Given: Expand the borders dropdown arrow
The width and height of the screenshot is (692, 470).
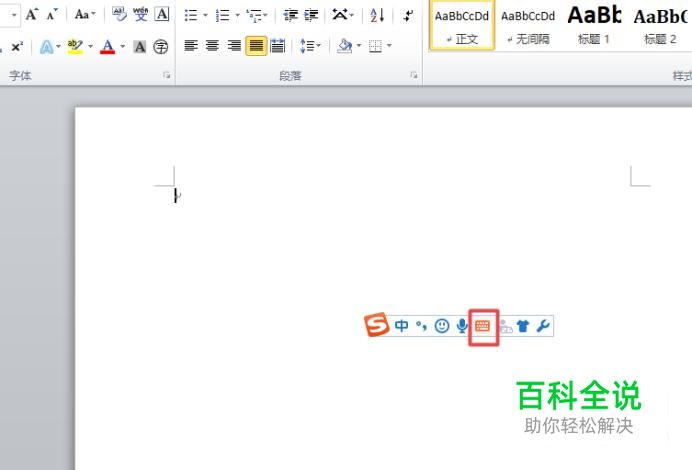Looking at the screenshot, I should pyautogui.click(x=389, y=46).
